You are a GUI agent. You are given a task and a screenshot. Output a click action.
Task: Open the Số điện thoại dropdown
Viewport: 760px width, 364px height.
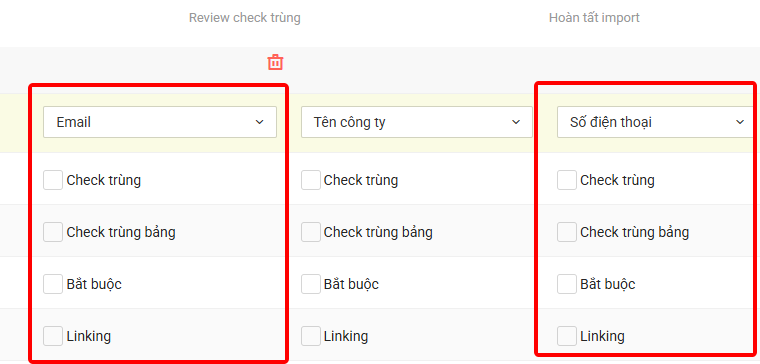point(655,122)
